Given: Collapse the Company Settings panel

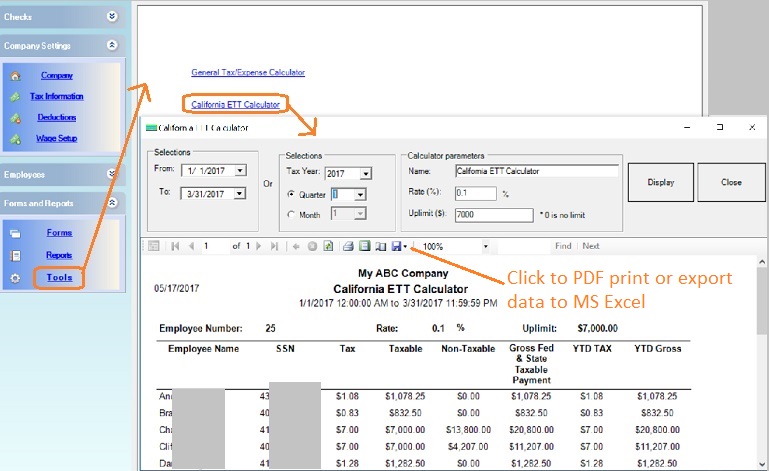Looking at the screenshot, I should click(x=112, y=45).
